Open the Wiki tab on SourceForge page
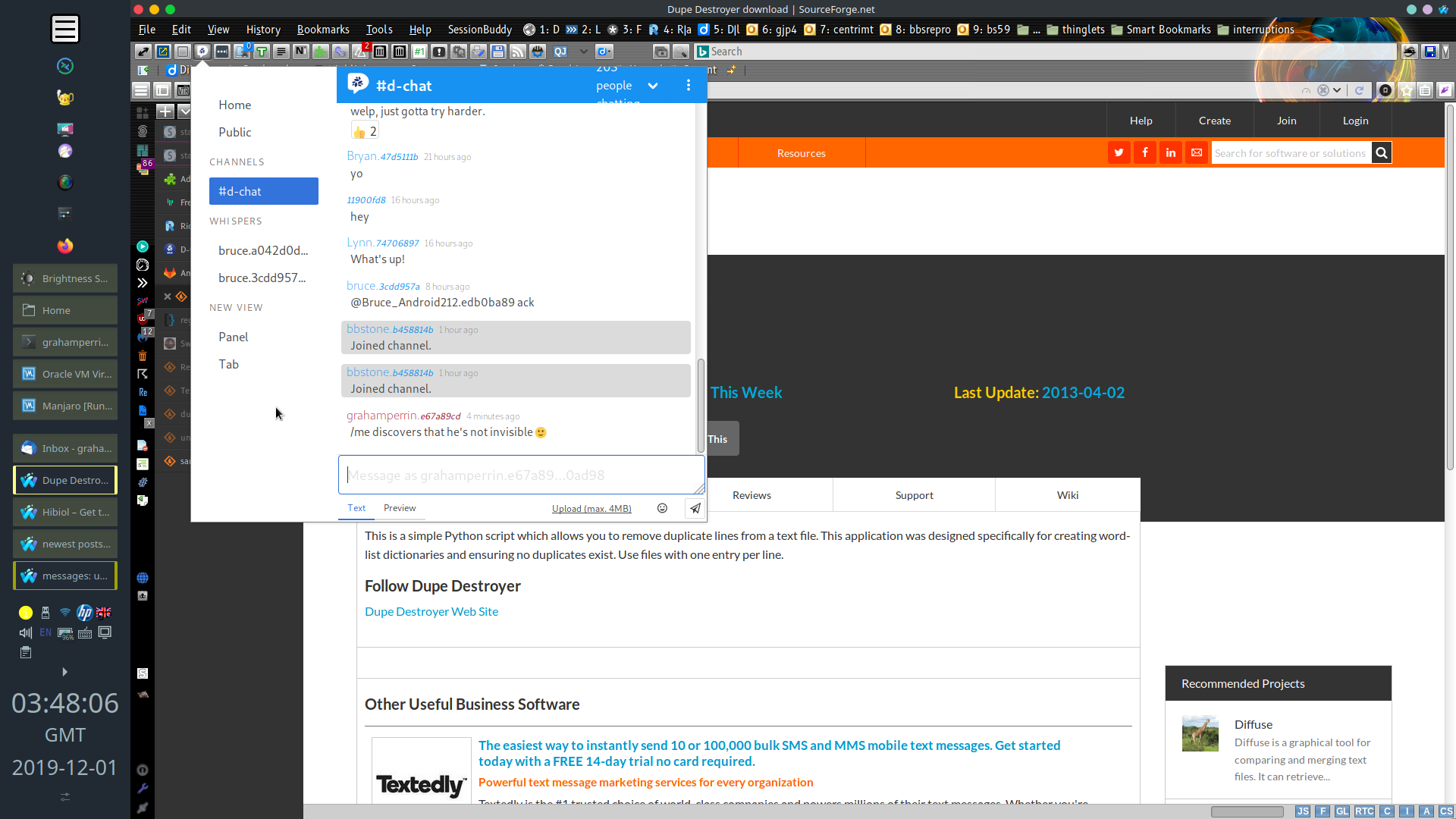Image resolution: width=1456 pixels, height=819 pixels. point(1068,495)
